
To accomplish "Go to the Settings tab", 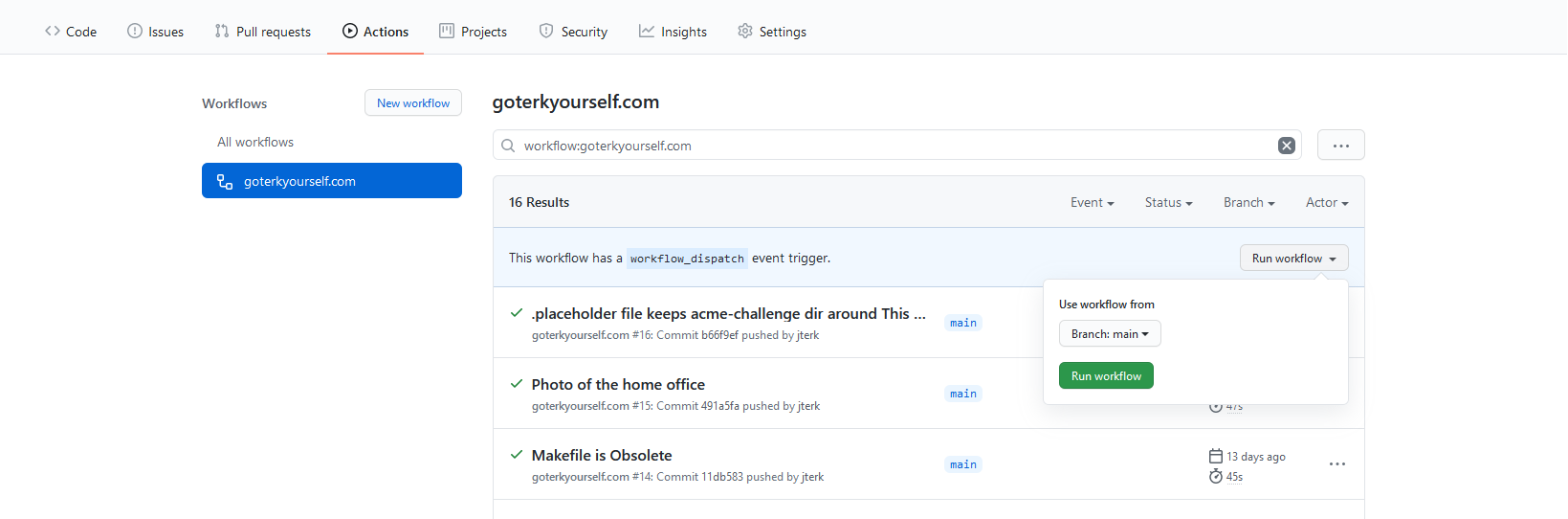I will [x=772, y=32].
